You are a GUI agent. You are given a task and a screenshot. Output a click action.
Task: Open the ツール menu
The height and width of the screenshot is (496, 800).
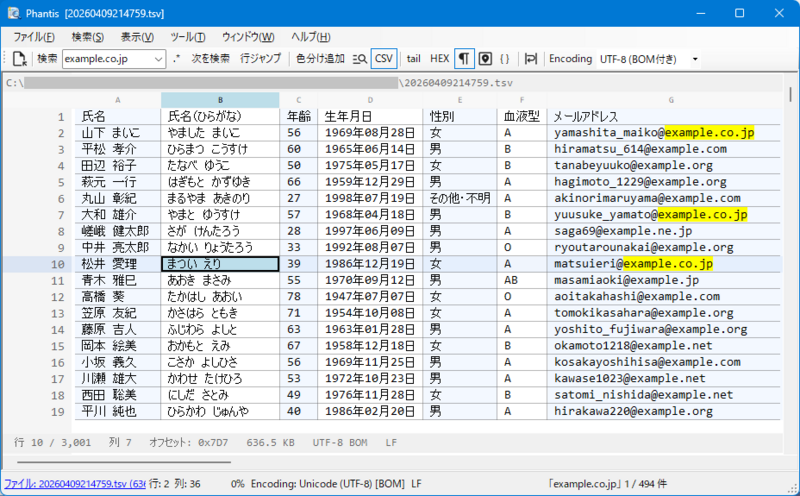coord(188,37)
